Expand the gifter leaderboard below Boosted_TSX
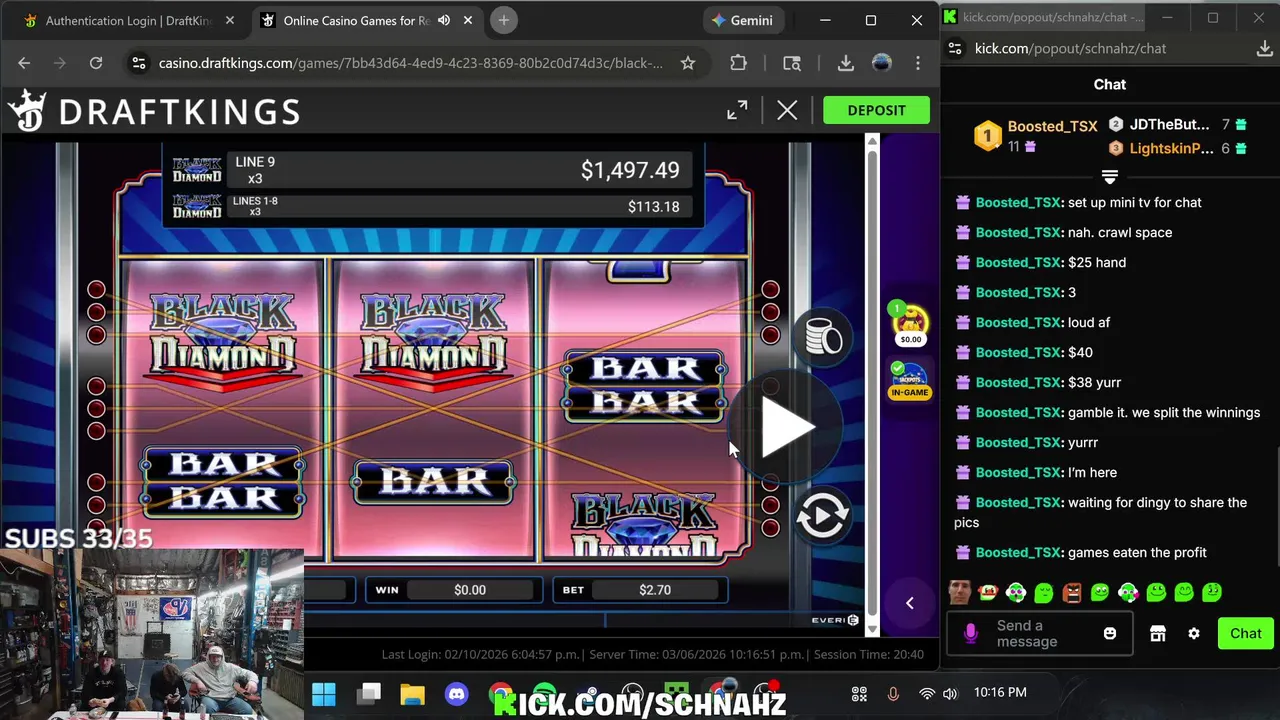 [x=1109, y=176]
